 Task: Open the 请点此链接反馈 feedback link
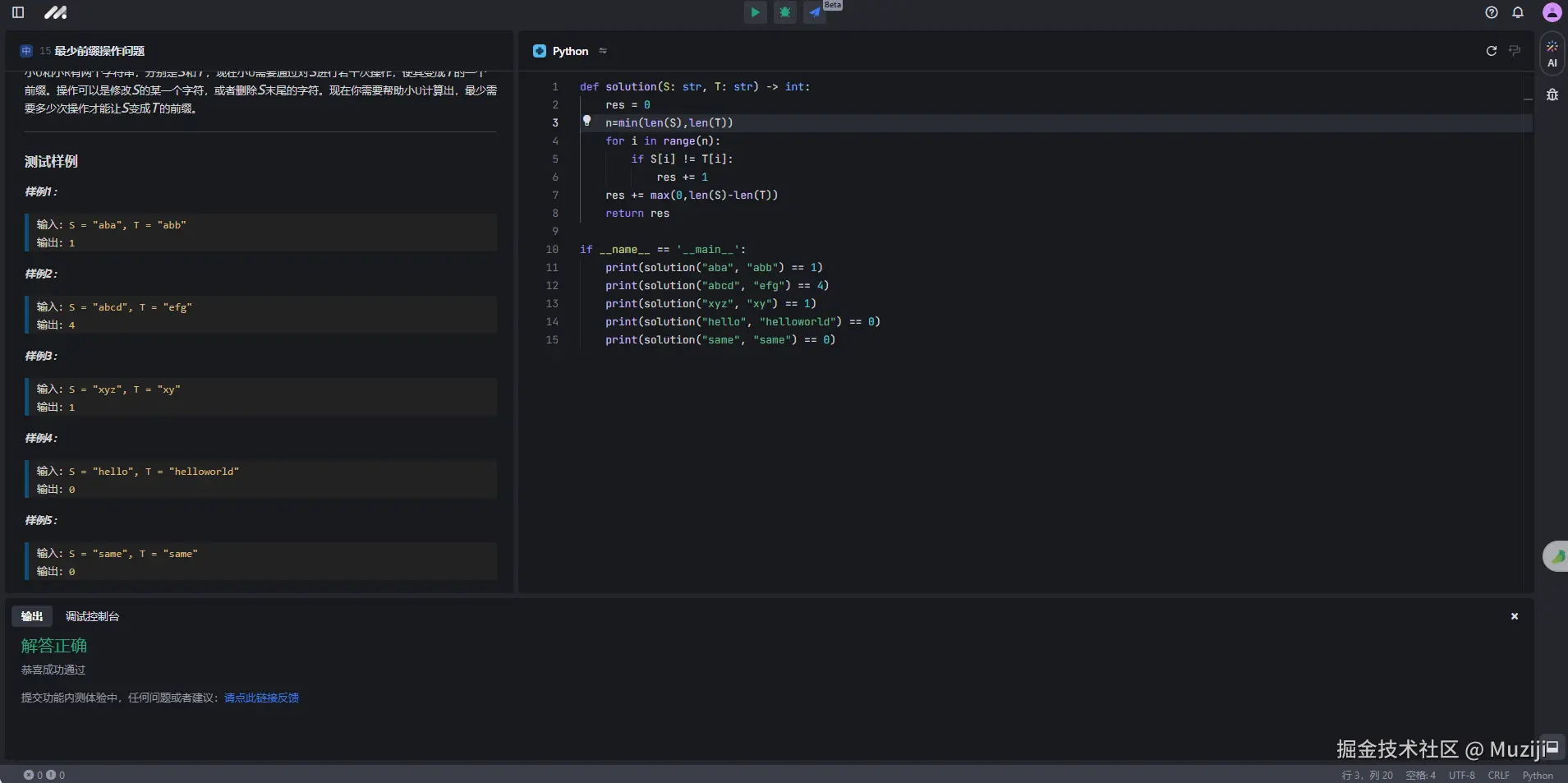tap(261, 698)
